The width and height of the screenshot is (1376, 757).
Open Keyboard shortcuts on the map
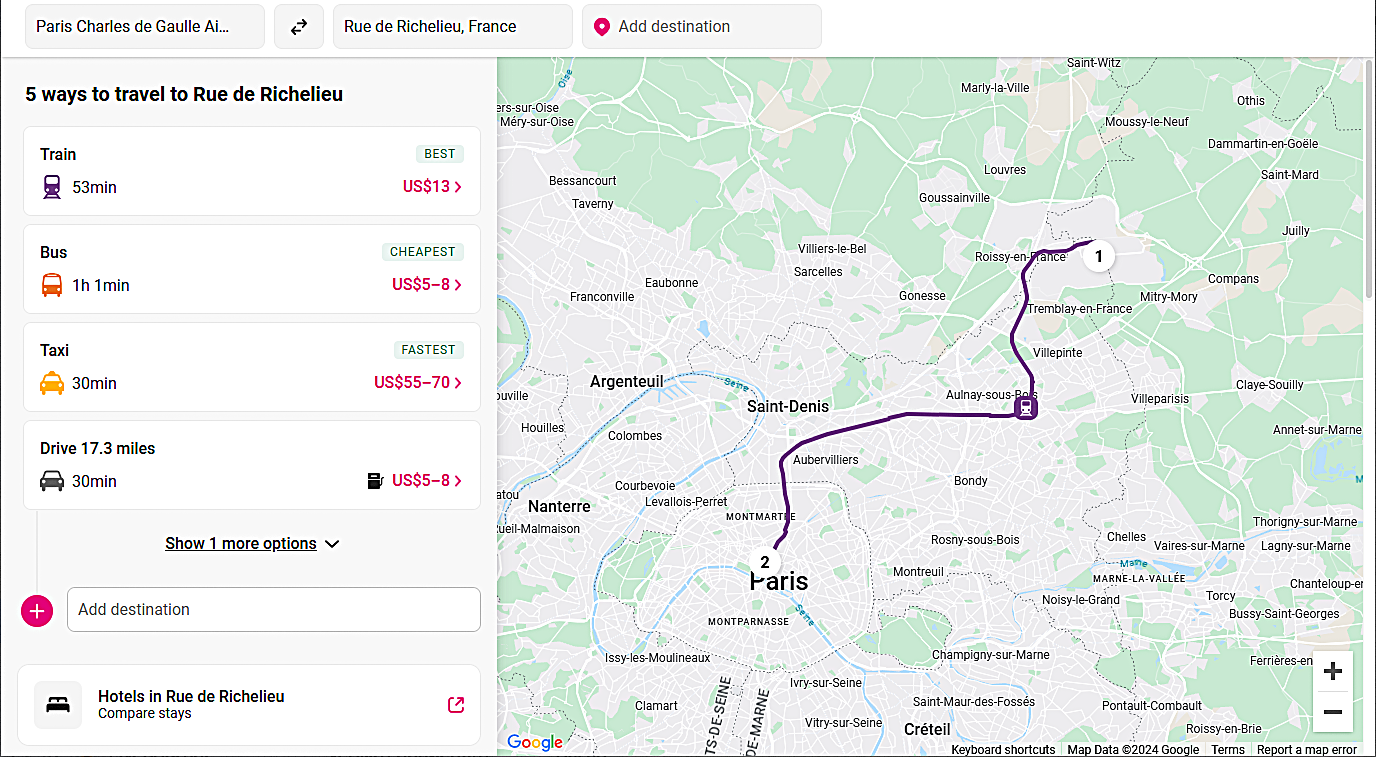coord(1003,750)
